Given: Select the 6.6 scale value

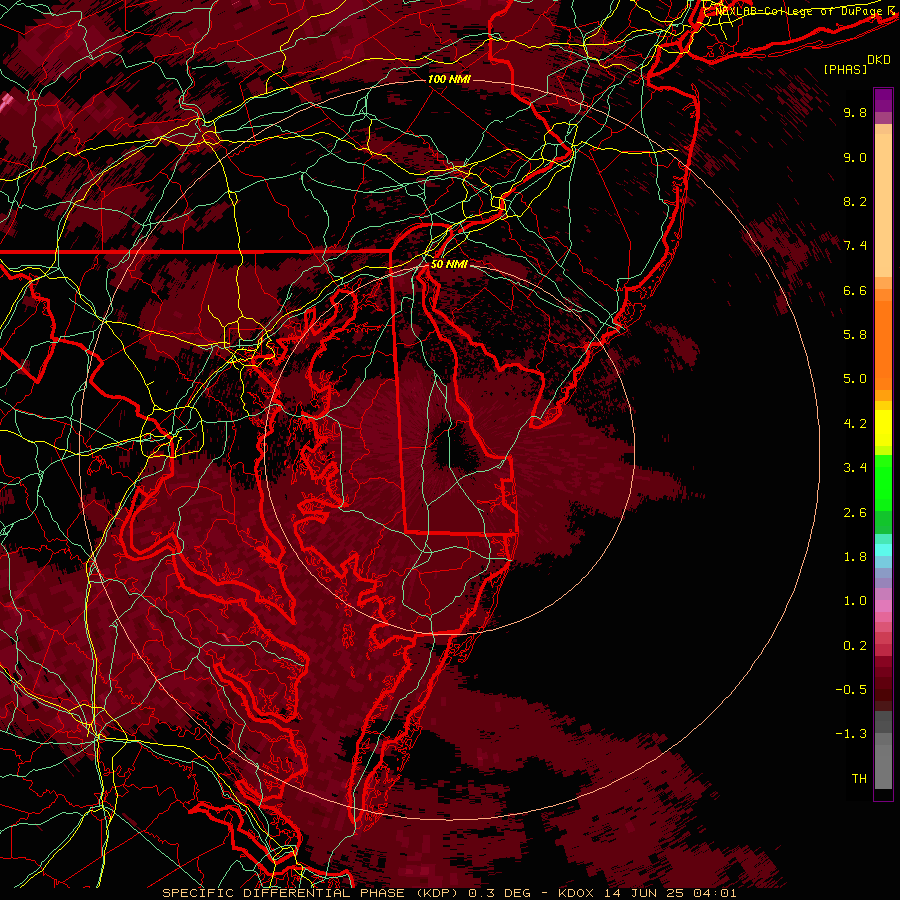Looking at the screenshot, I should coord(855,290).
